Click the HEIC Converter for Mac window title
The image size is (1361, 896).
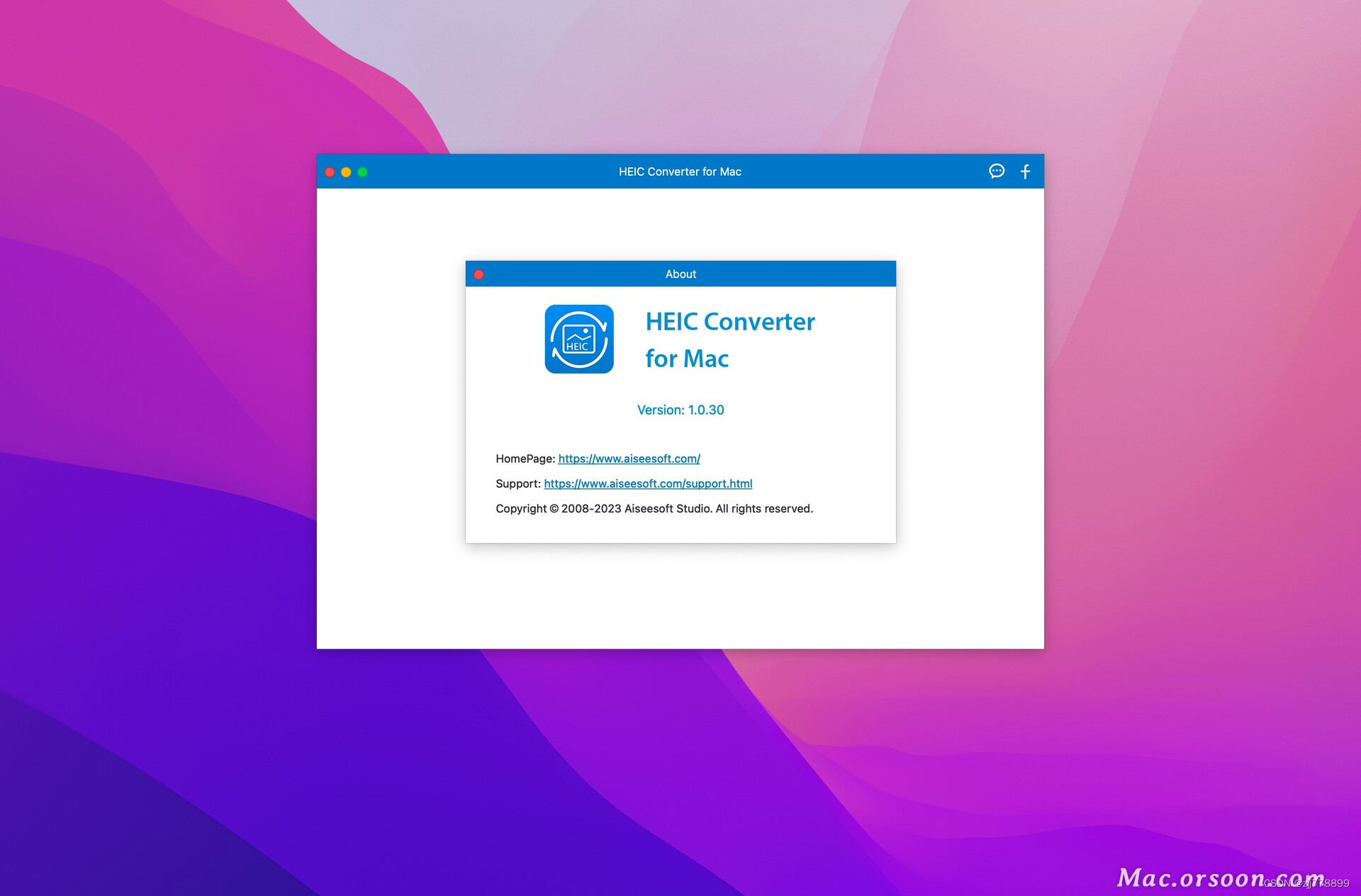(680, 172)
